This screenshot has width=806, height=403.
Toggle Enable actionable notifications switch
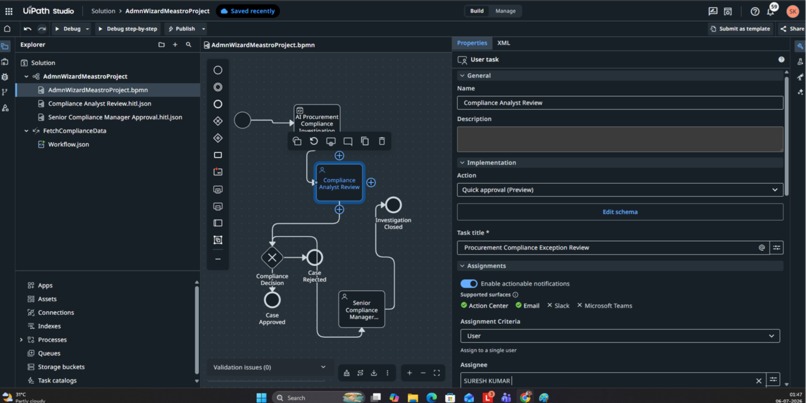tap(469, 284)
